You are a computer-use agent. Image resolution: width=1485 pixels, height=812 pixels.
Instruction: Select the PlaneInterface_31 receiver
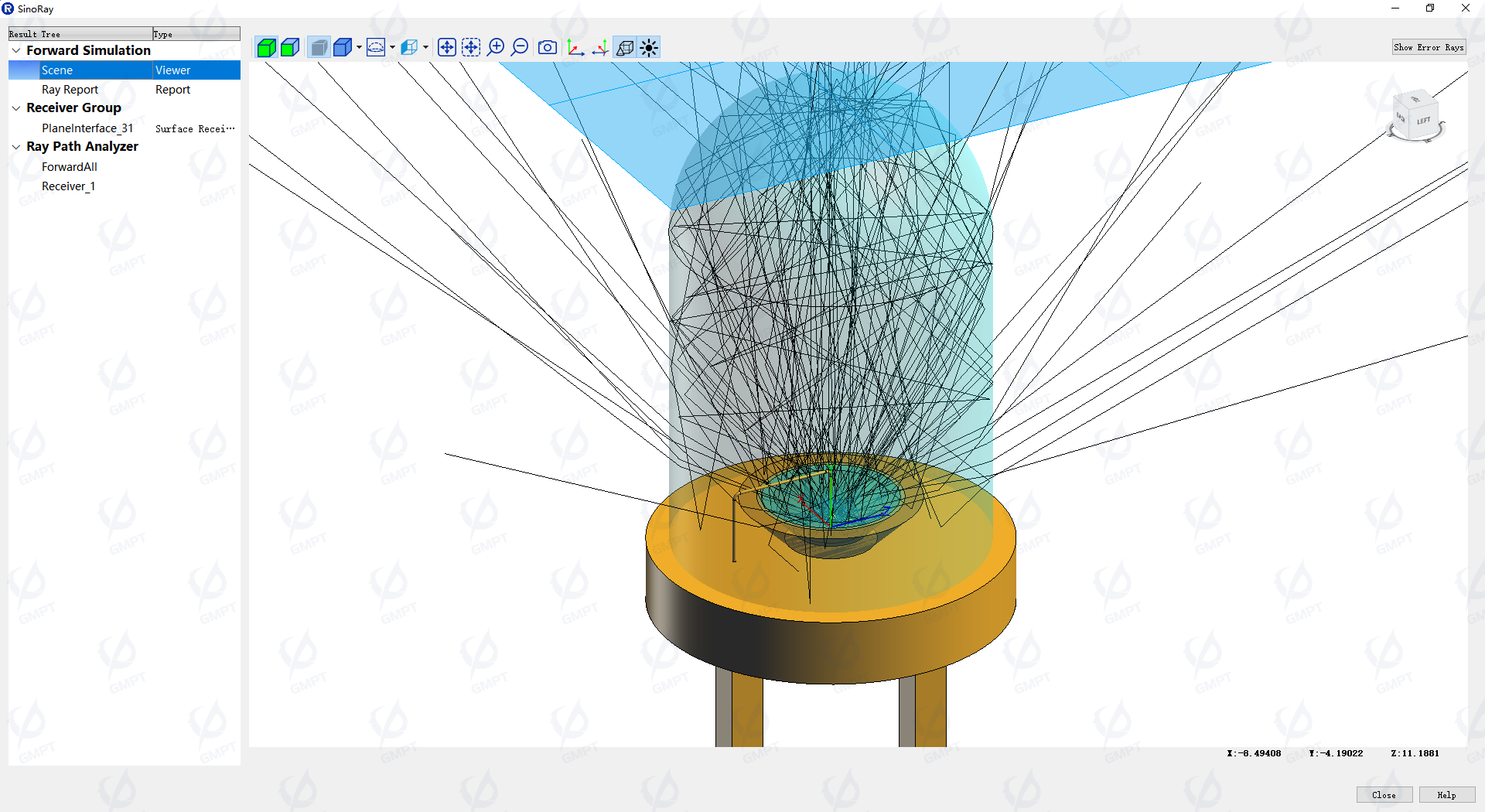click(87, 128)
